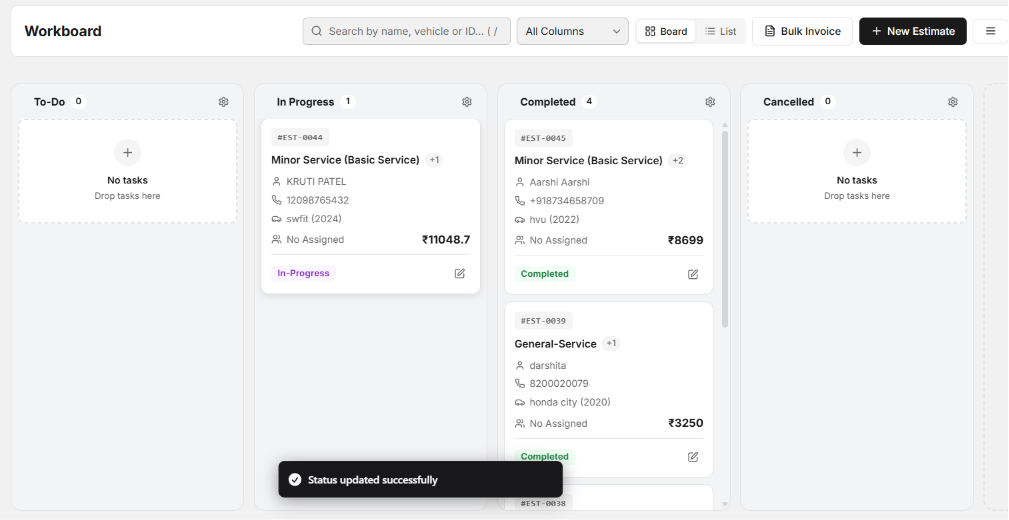Click assignee icon in EST-0044 card
1009x520 pixels.
point(277,239)
